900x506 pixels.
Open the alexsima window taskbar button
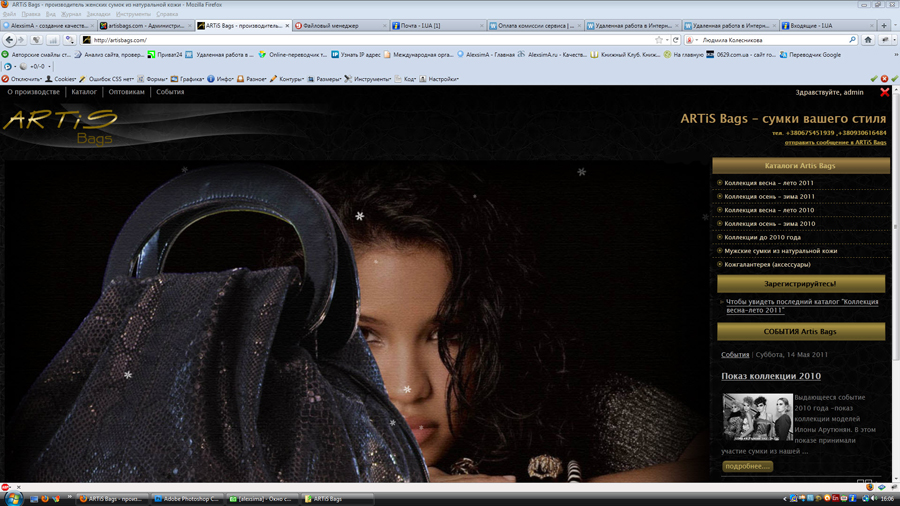262,499
